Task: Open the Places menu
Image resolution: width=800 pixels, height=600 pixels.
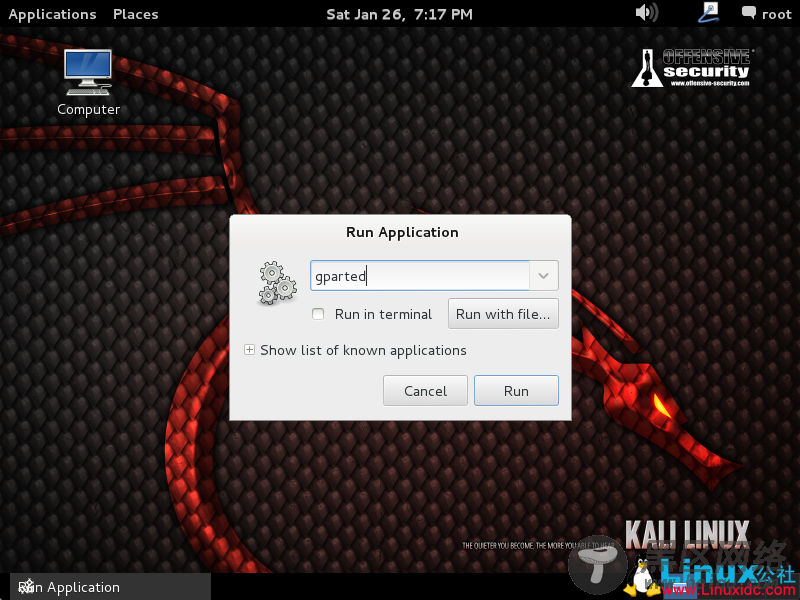Action: (136, 14)
